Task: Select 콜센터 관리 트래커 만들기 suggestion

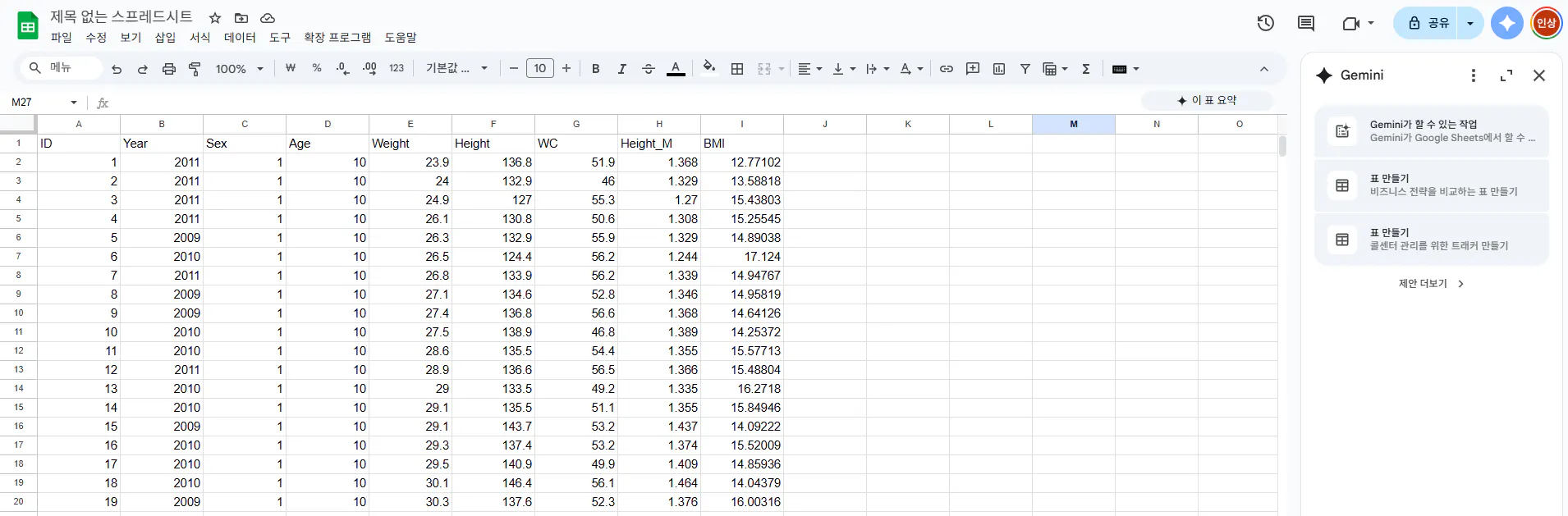Action: click(1432, 240)
